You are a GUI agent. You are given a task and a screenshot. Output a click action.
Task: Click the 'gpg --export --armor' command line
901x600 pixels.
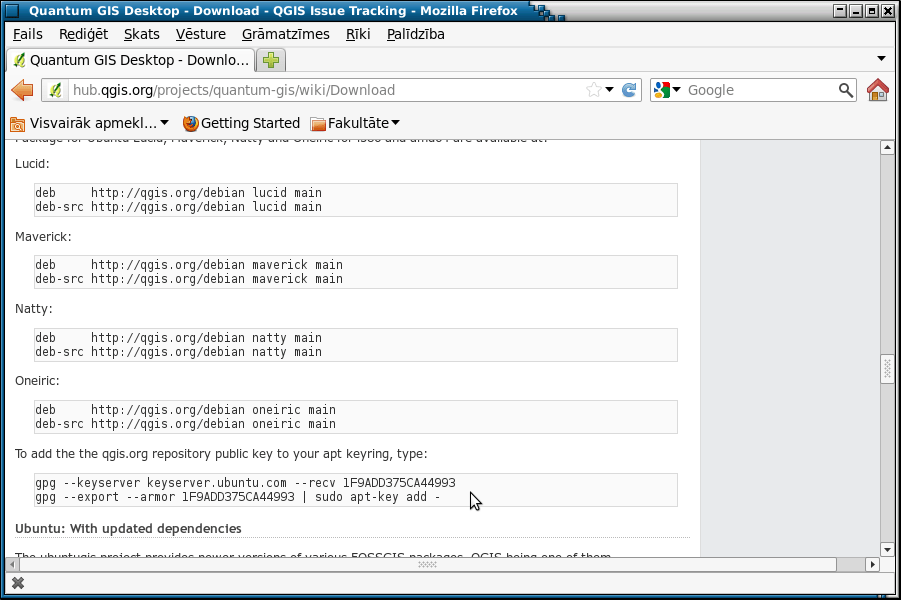pyautogui.click(x=238, y=497)
